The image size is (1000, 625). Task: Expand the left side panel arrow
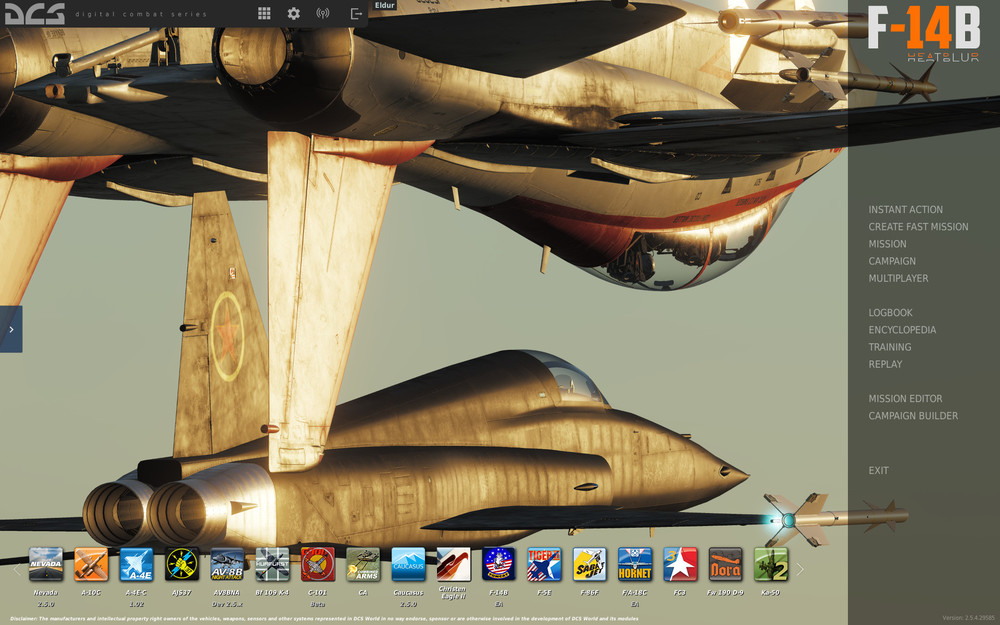[x=11, y=329]
